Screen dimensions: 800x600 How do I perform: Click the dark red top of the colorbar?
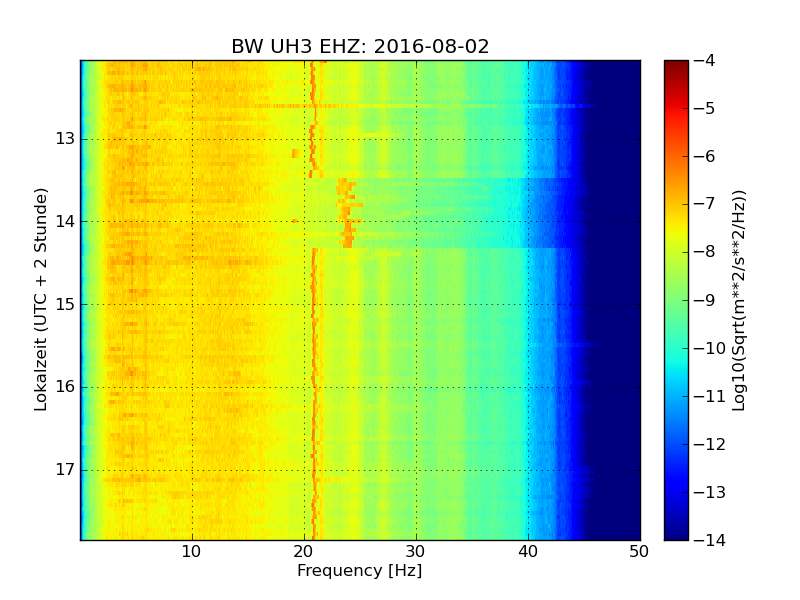coord(676,66)
